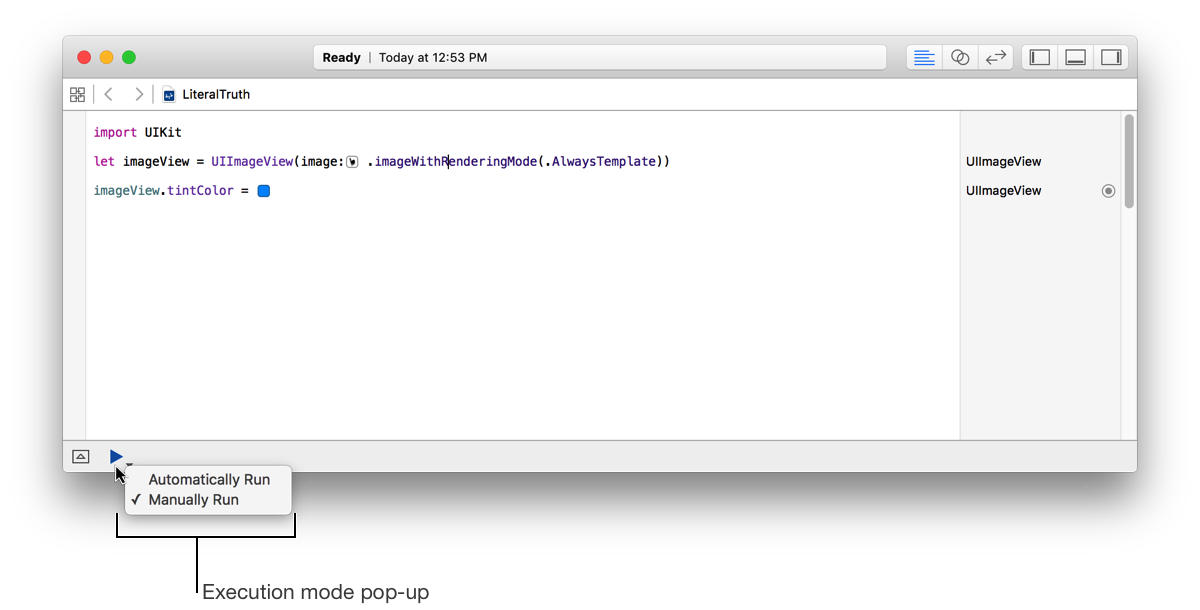Click the editor's vertical scrollbar

point(1129,160)
